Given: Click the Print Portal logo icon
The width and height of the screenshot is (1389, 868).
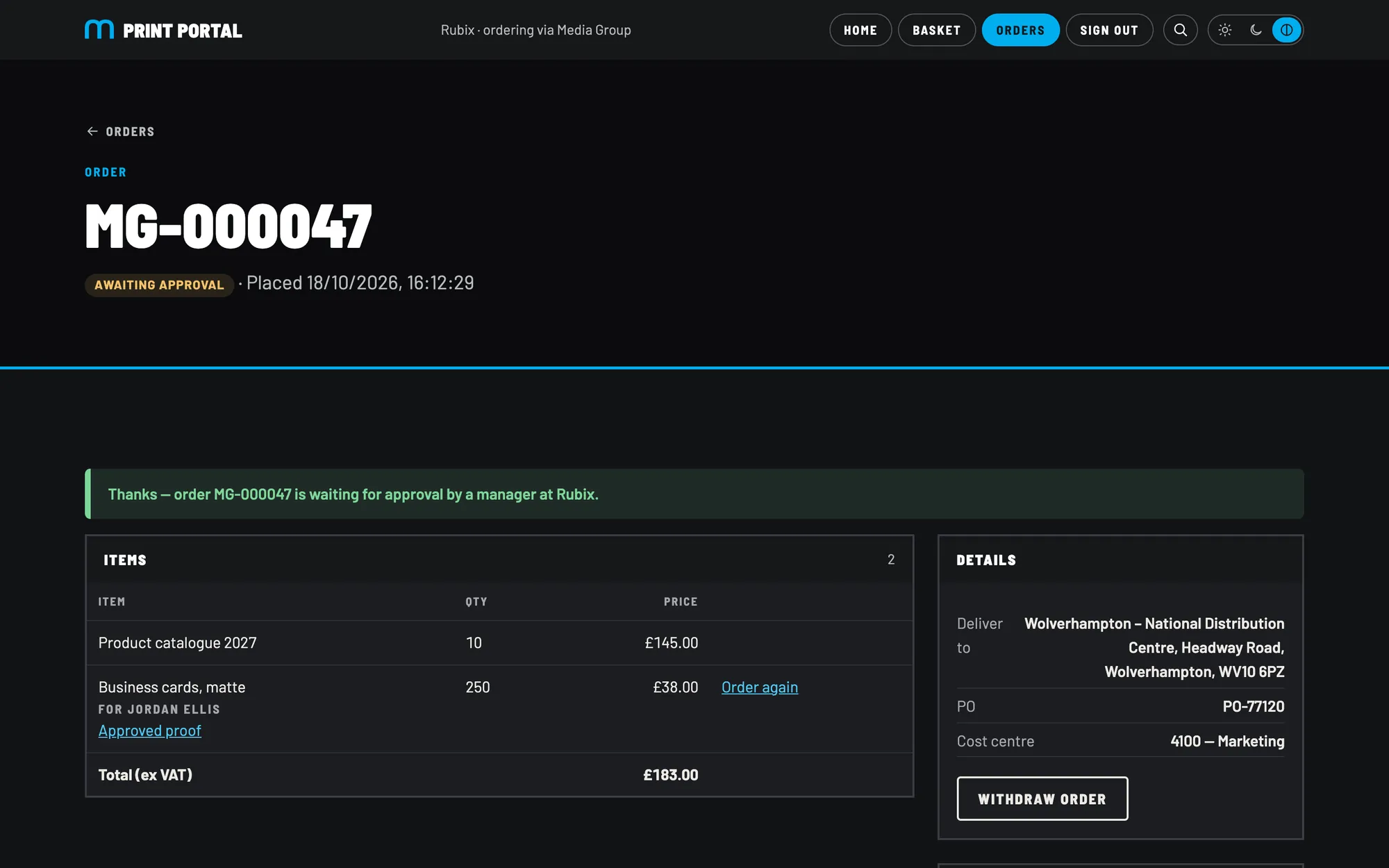Looking at the screenshot, I should point(99,30).
